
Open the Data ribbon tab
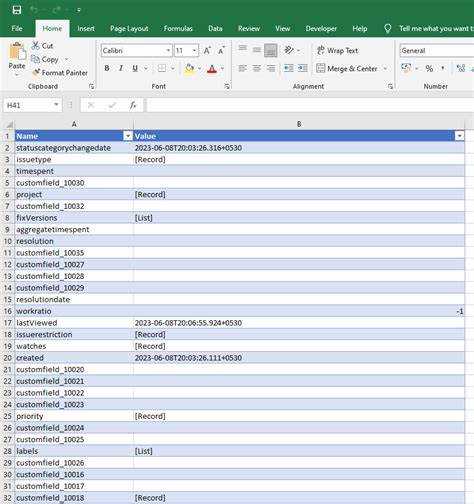coord(215,29)
